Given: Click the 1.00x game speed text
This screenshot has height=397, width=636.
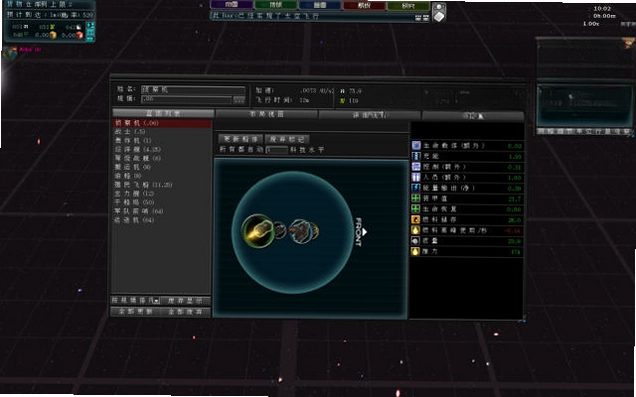Looking at the screenshot, I should [591, 24].
